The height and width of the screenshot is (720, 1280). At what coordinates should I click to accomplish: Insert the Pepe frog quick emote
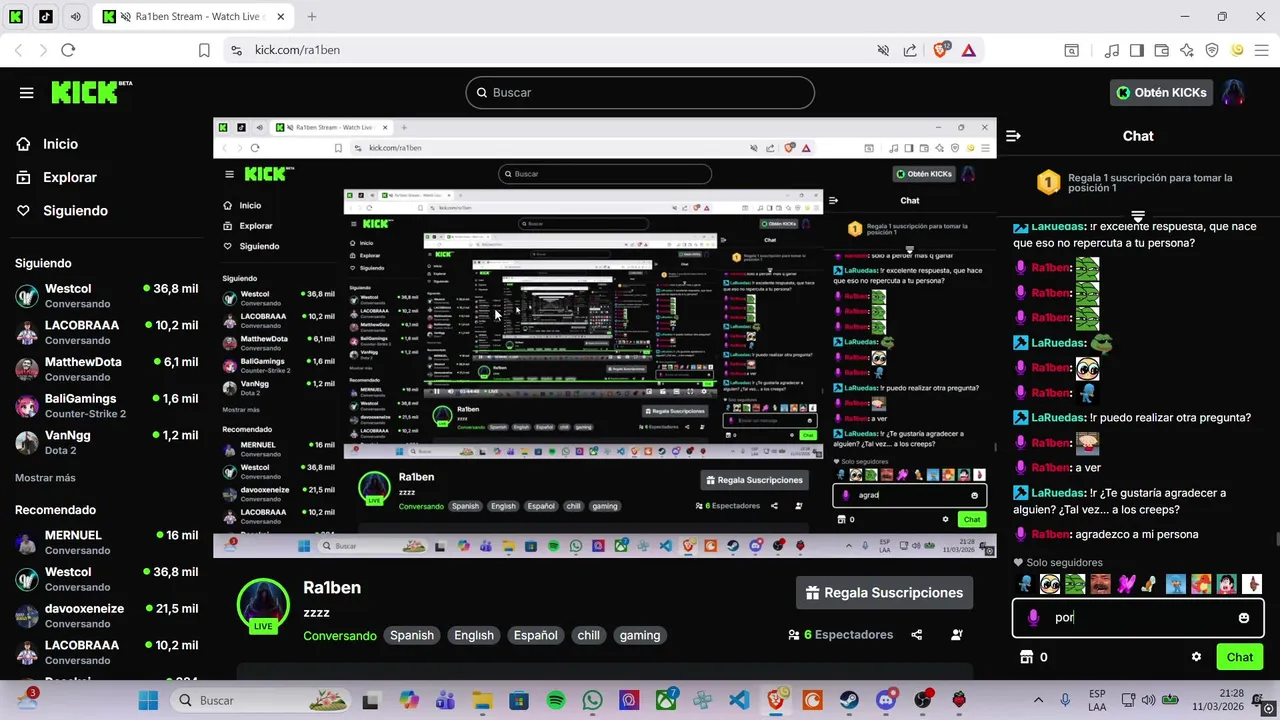[1075, 584]
